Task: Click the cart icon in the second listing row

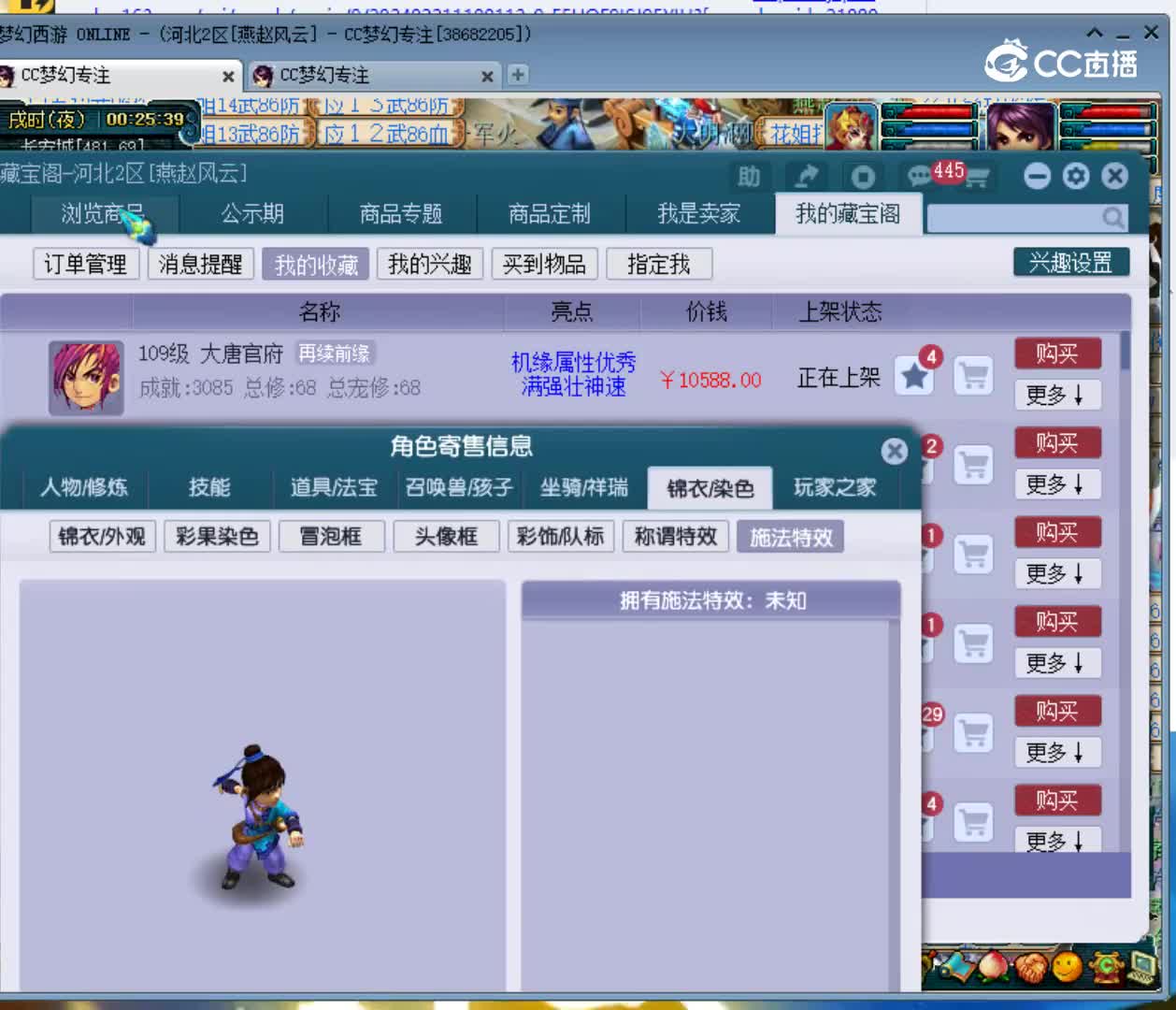Action: (973, 465)
